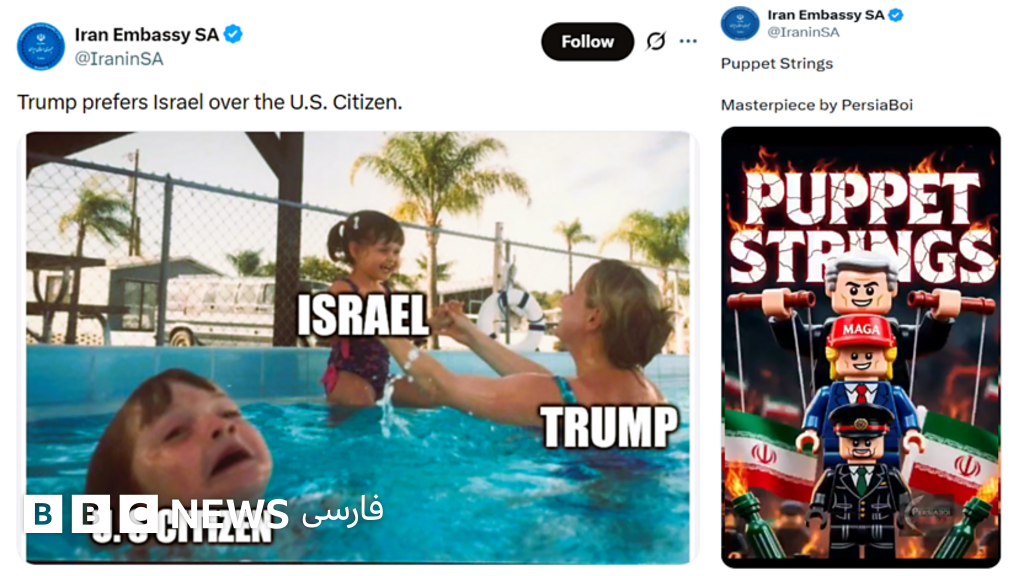
Task: Click the right tweet's blue verified badge
Action: pos(897,14)
